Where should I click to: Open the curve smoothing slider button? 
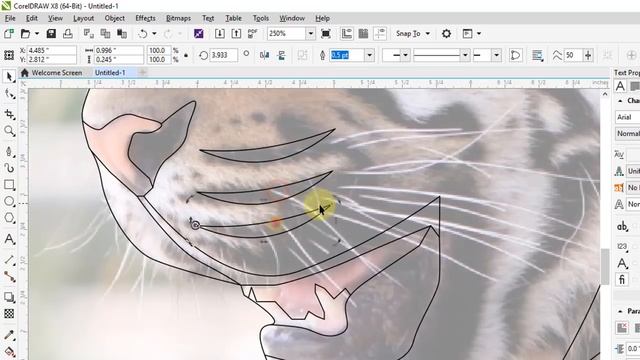(x=588, y=55)
